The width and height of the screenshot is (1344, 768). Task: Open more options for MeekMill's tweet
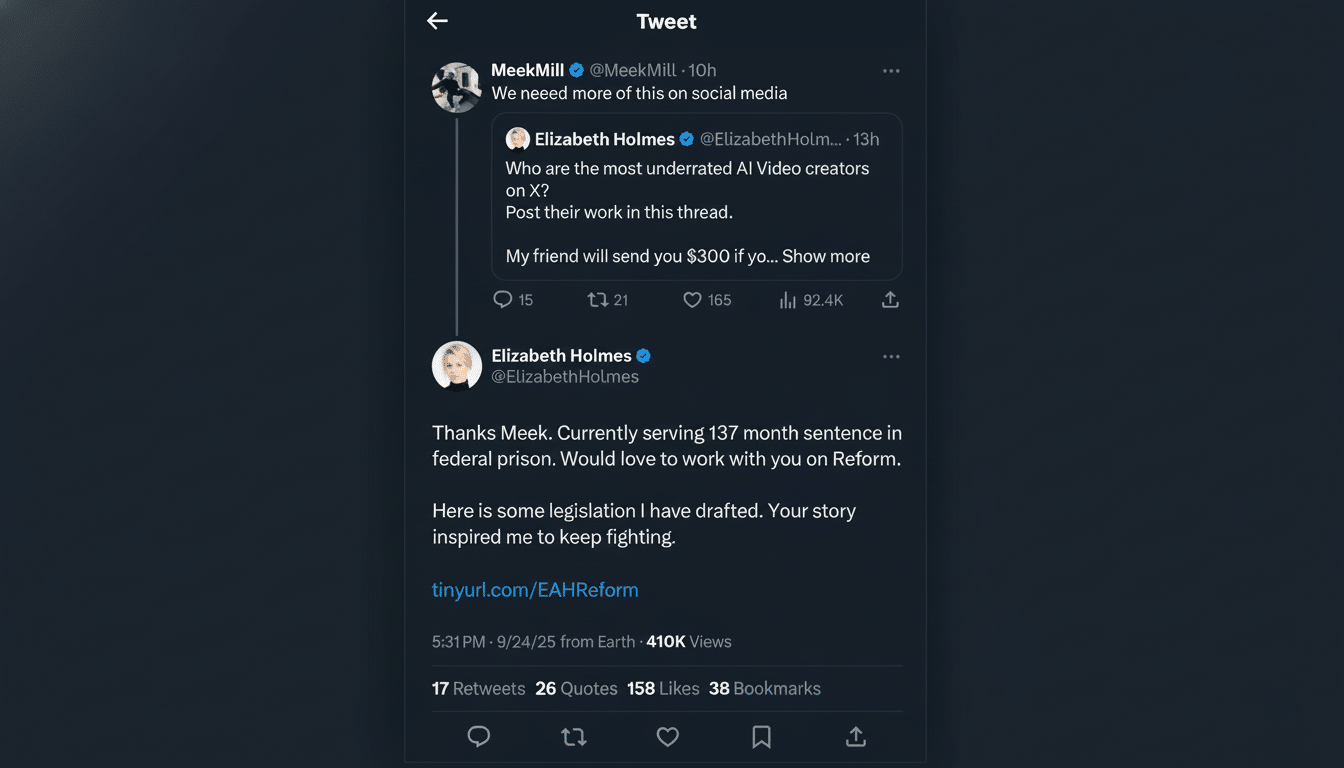pyautogui.click(x=891, y=70)
